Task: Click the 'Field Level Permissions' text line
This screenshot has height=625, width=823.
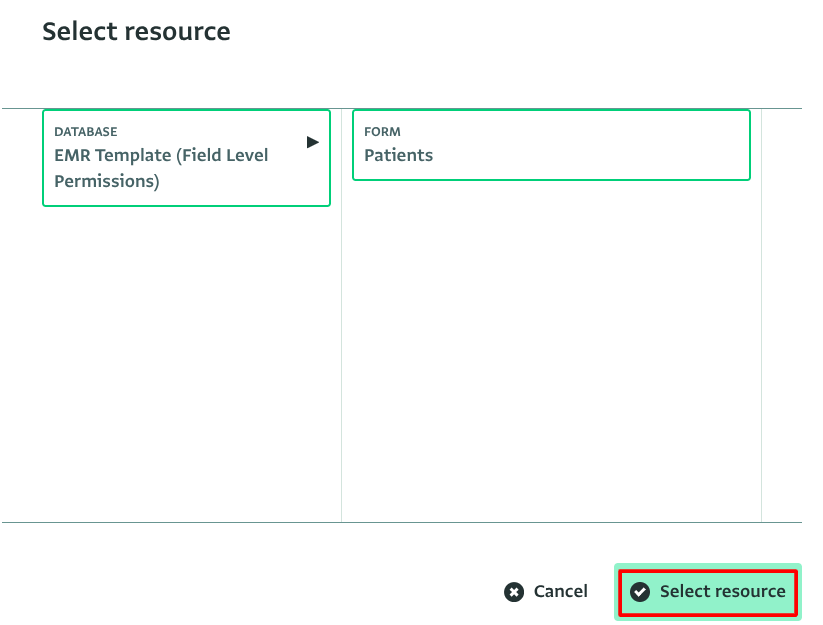Action: click(106, 182)
